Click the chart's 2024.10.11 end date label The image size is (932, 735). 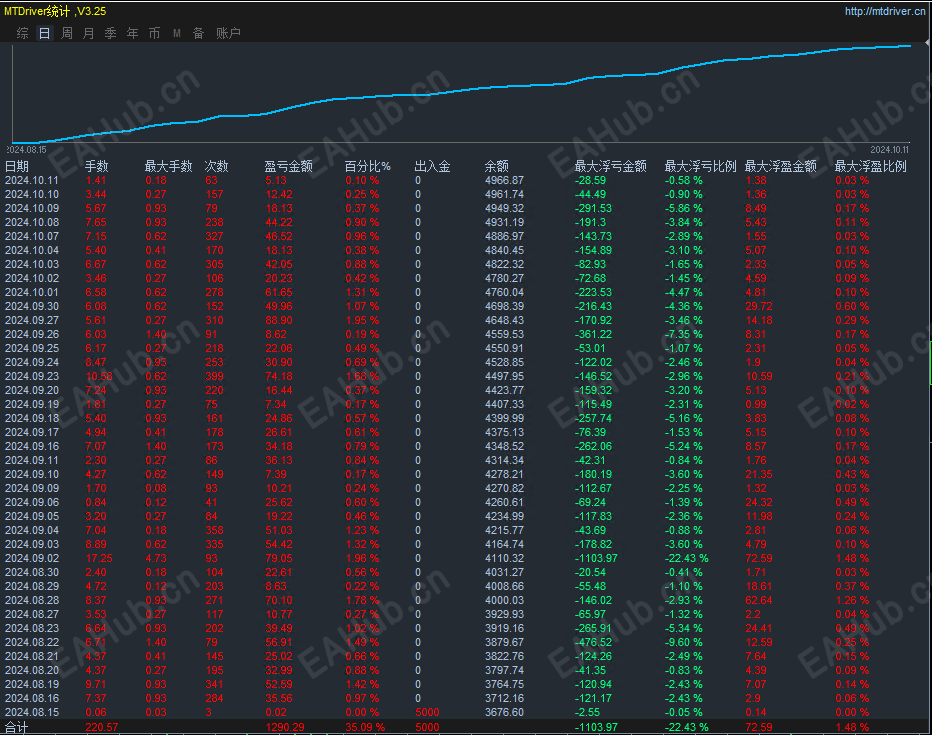pos(890,150)
